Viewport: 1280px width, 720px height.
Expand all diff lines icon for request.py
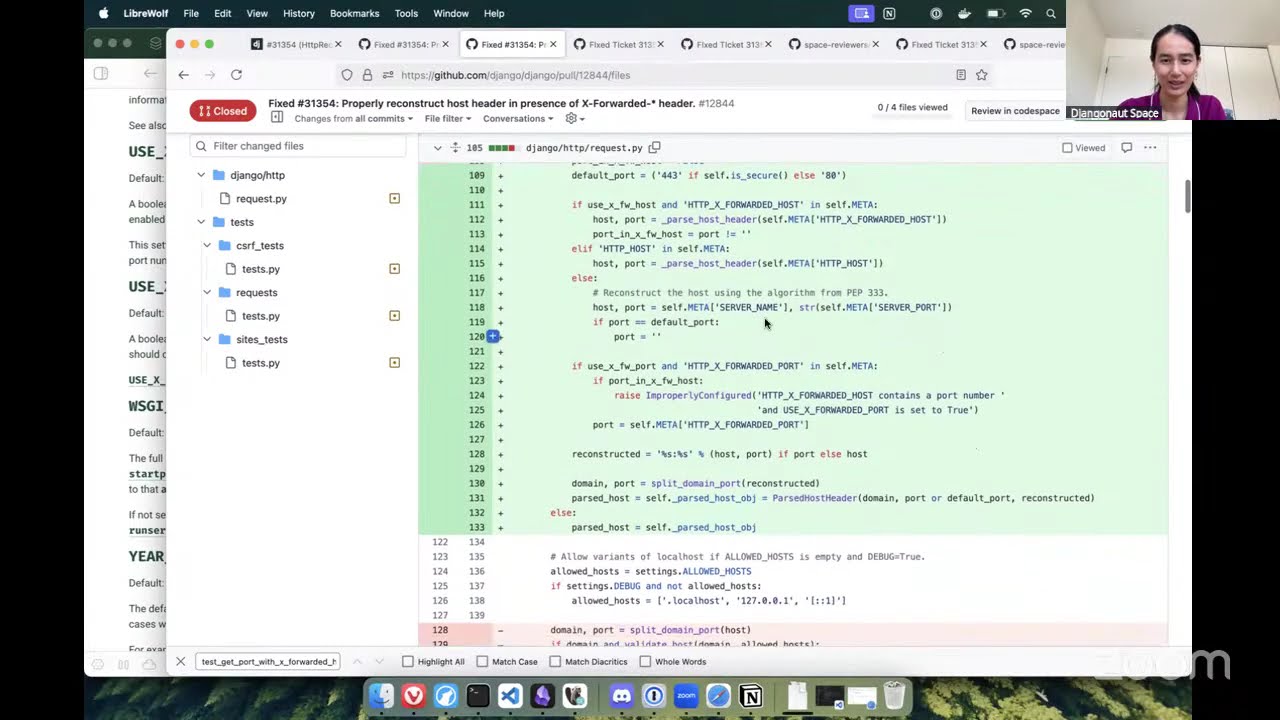click(455, 148)
